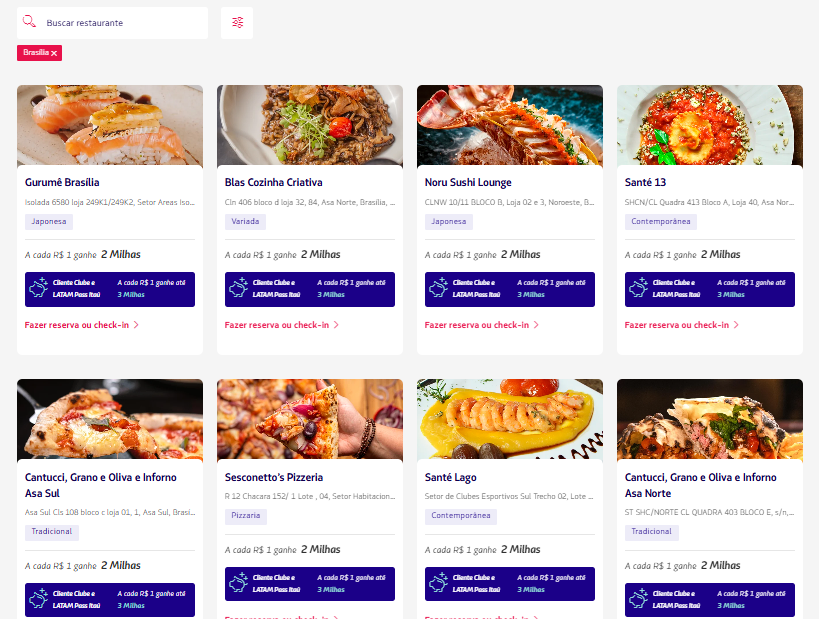This screenshot has width=819, height=619.
Task: Click piggy bank icon on Santé 13 card
Action: click(640, 289)
